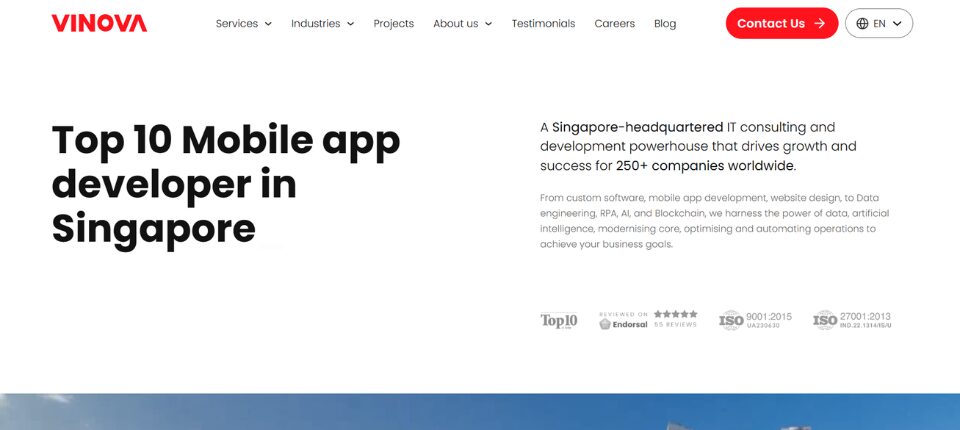Click the paragraph starting From custom software
The width and height of the screenshot is (960, 430).
tap(714, 221)
